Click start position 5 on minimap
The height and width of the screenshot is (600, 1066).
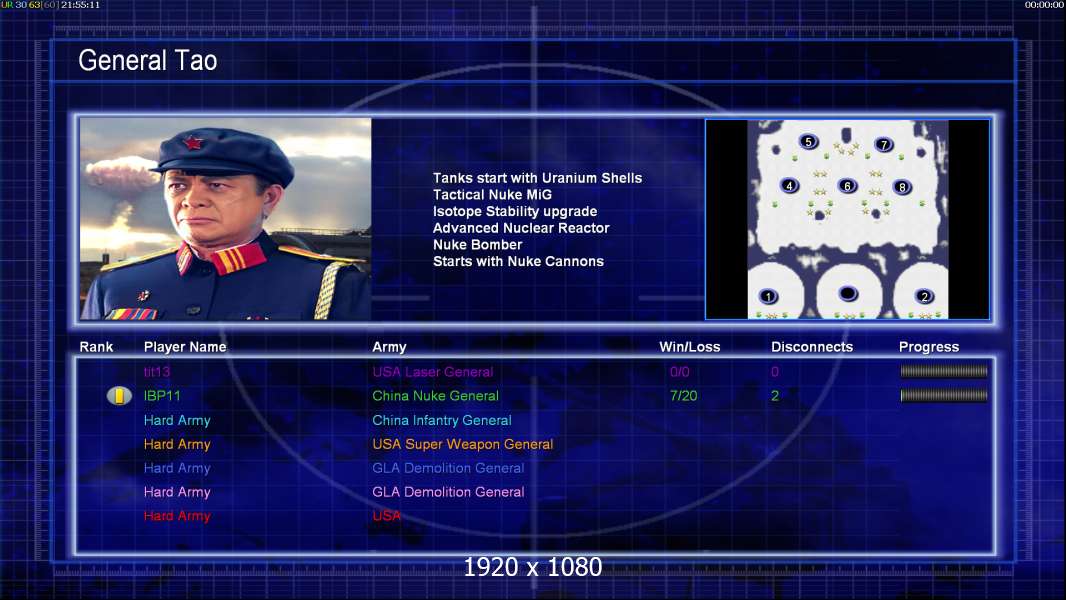(808, 142)
